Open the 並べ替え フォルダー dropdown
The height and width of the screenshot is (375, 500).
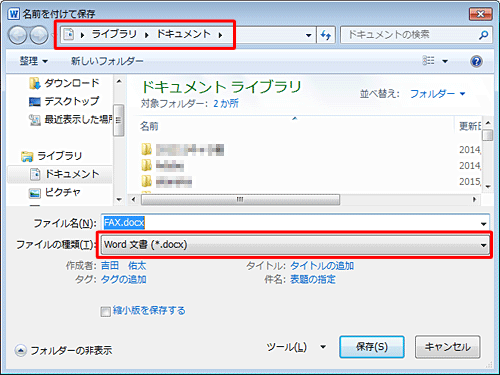point(437,94)
